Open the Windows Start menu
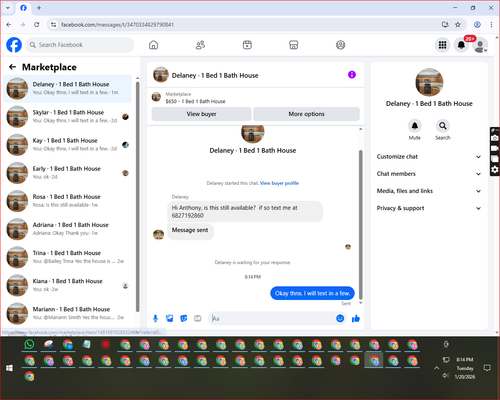500x400 pixels. (x=9, y=368)
